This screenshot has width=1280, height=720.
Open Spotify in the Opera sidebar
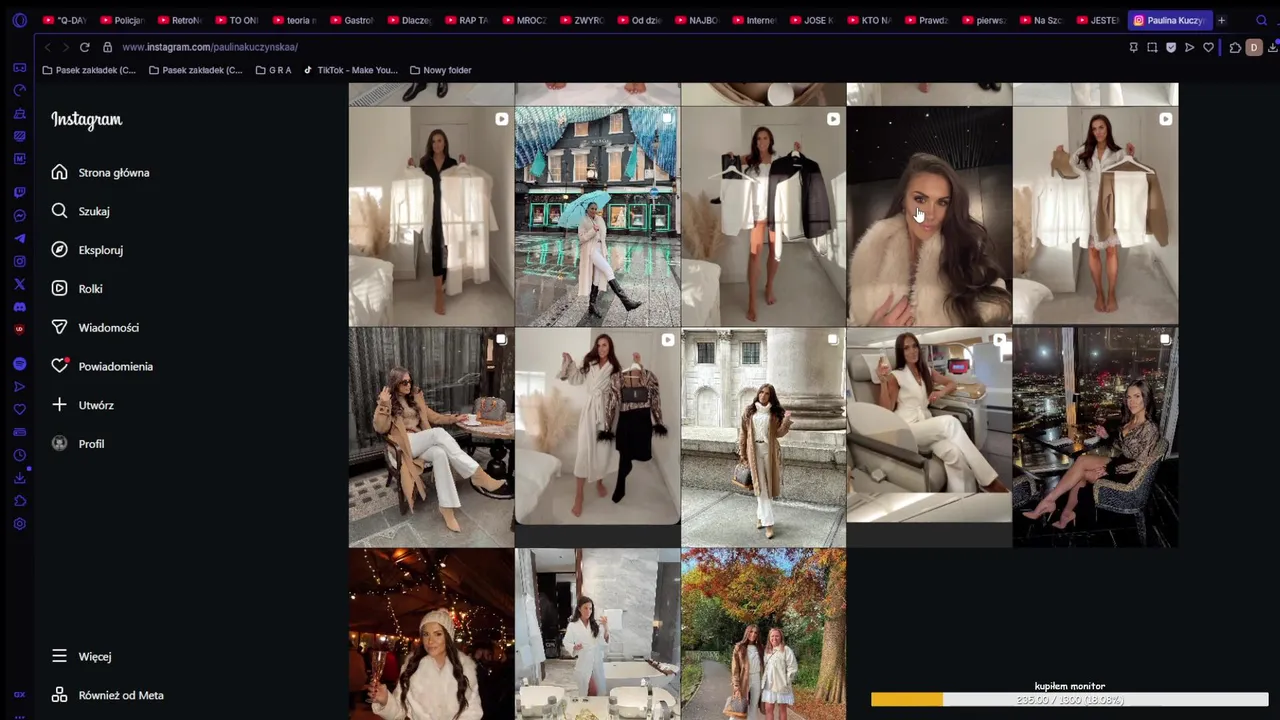[x=19, y=364]
